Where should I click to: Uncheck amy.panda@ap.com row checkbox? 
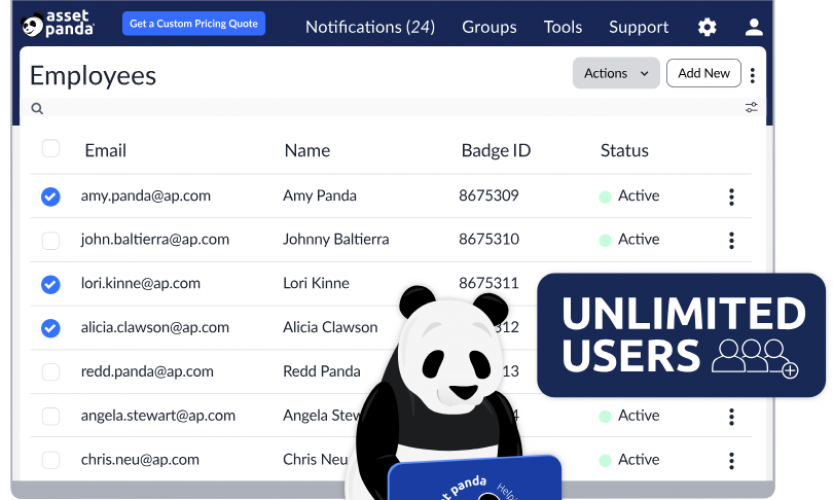[50, 197]
